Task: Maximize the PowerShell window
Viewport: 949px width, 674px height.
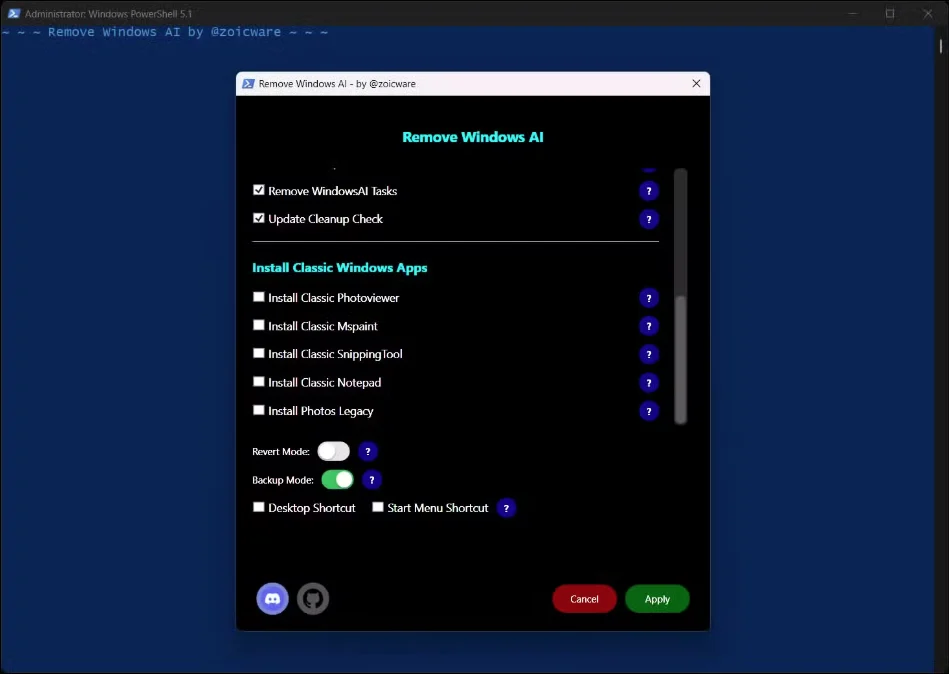Action: point(890,13)
